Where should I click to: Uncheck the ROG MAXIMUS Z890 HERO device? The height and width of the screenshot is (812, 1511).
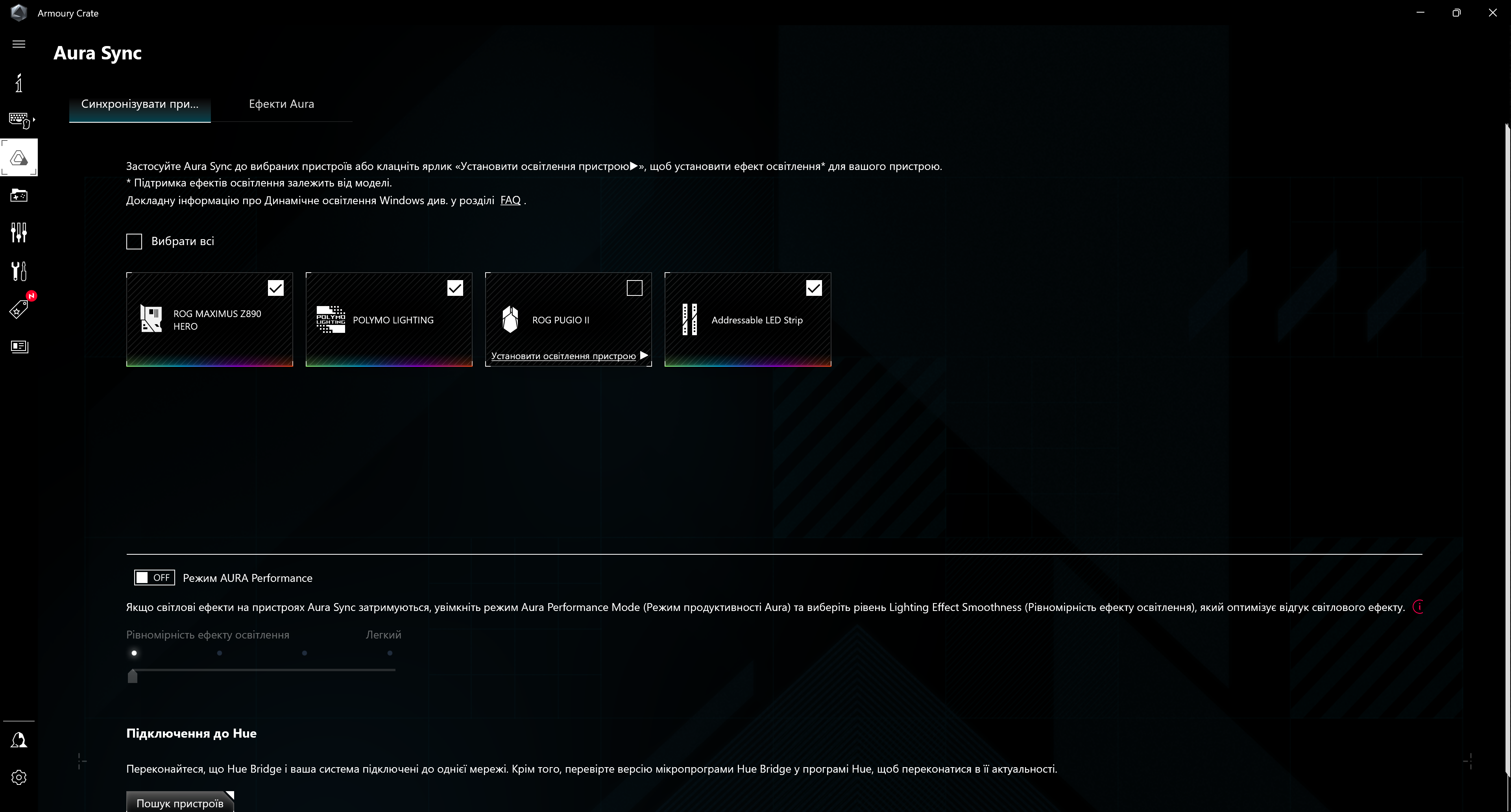(x=276, y=288)
